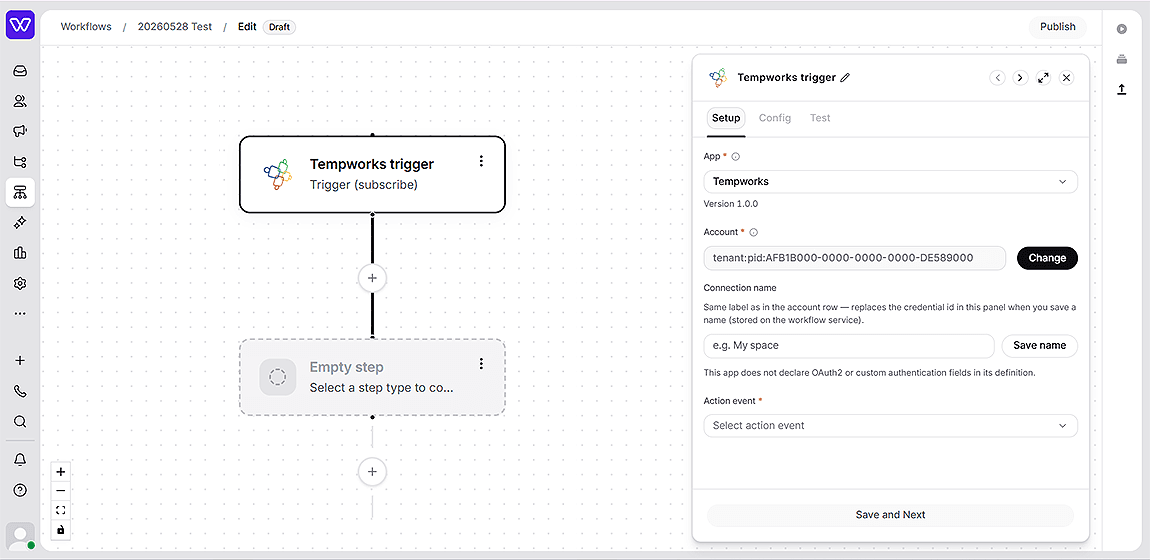
Task: Select the Empty step node
Action: click(372, 377)
